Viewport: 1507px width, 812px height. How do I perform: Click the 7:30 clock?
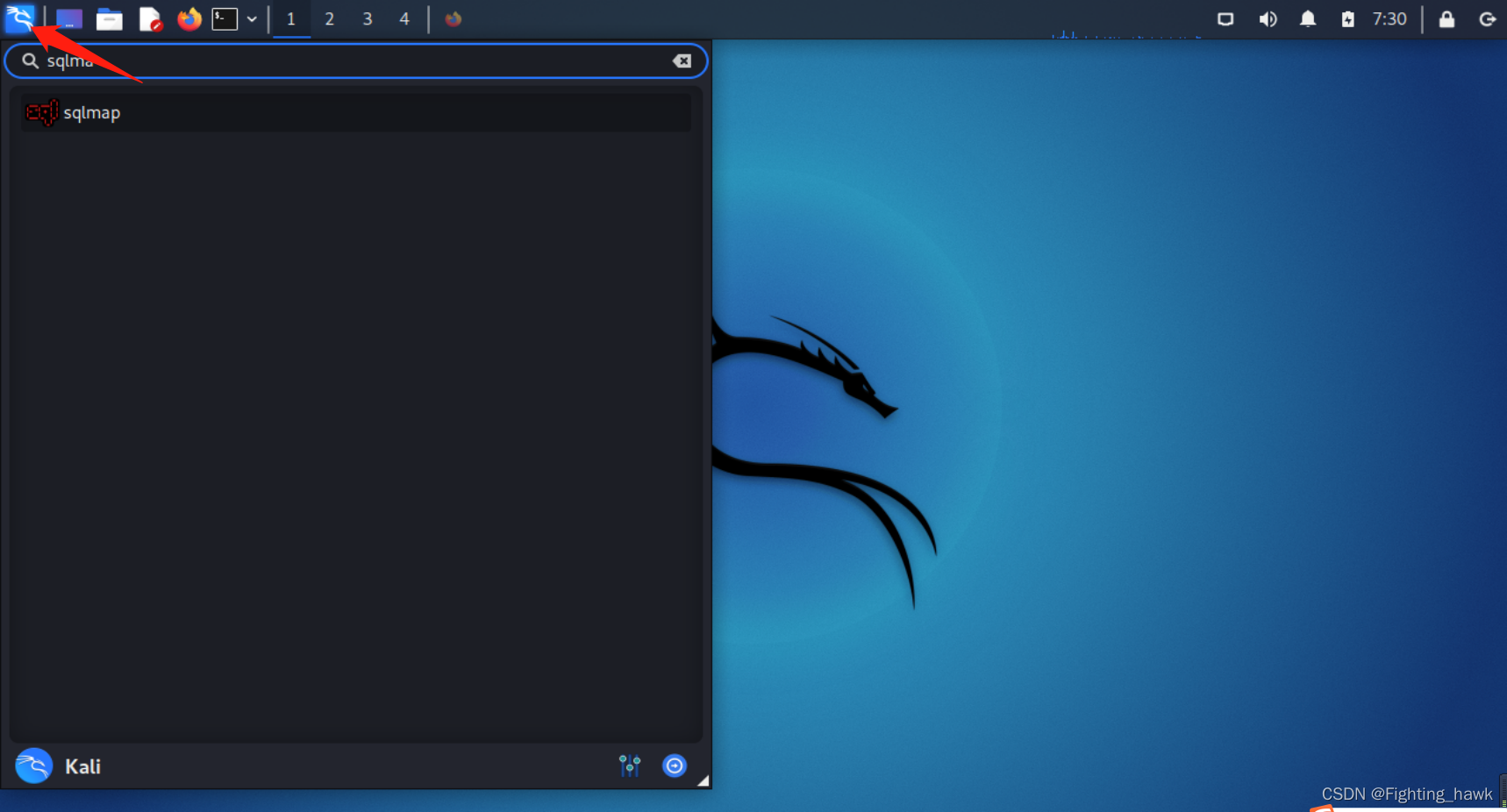point(1389,19)
